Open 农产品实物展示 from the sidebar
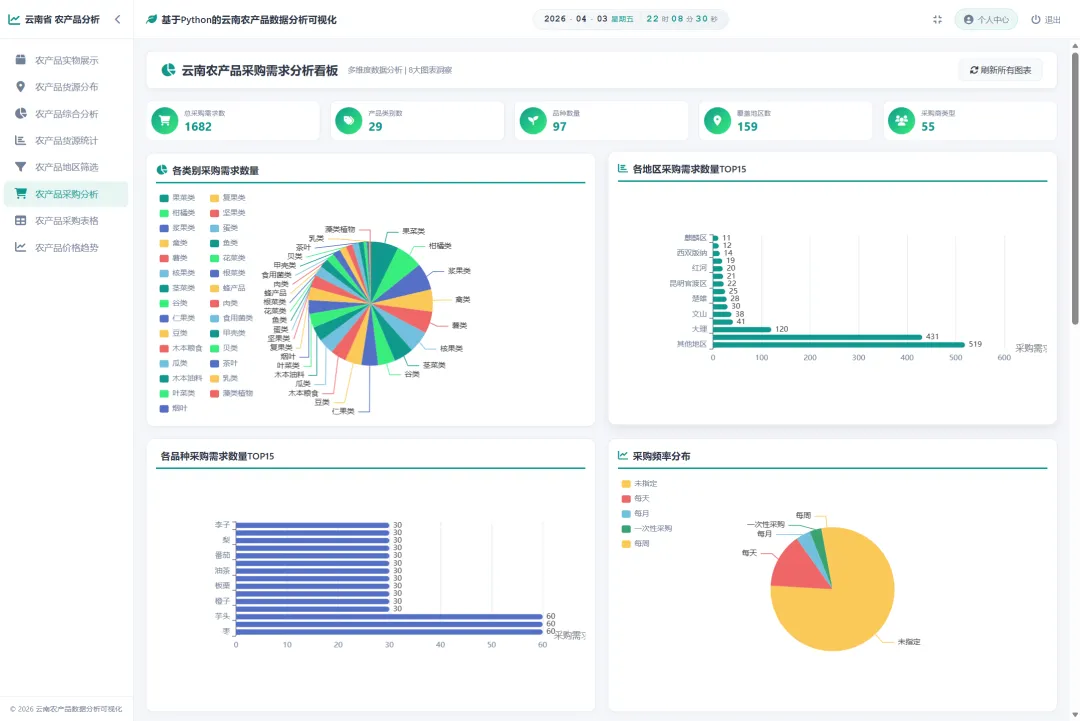Image resolution: width=1080 pixels, height=721 pixels. pos(66,60)
